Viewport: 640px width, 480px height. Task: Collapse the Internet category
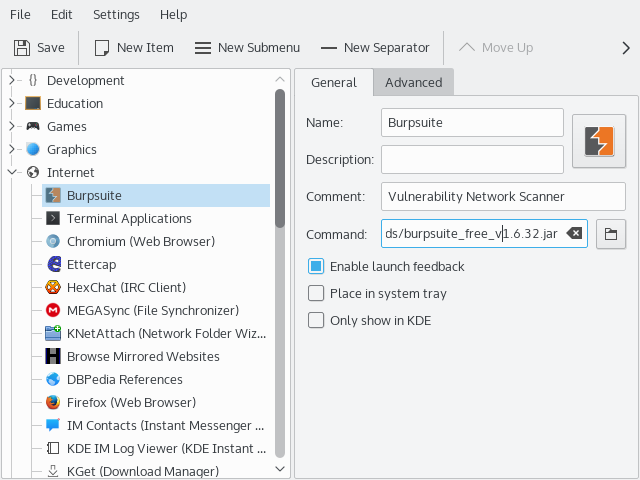coord(12,172)
